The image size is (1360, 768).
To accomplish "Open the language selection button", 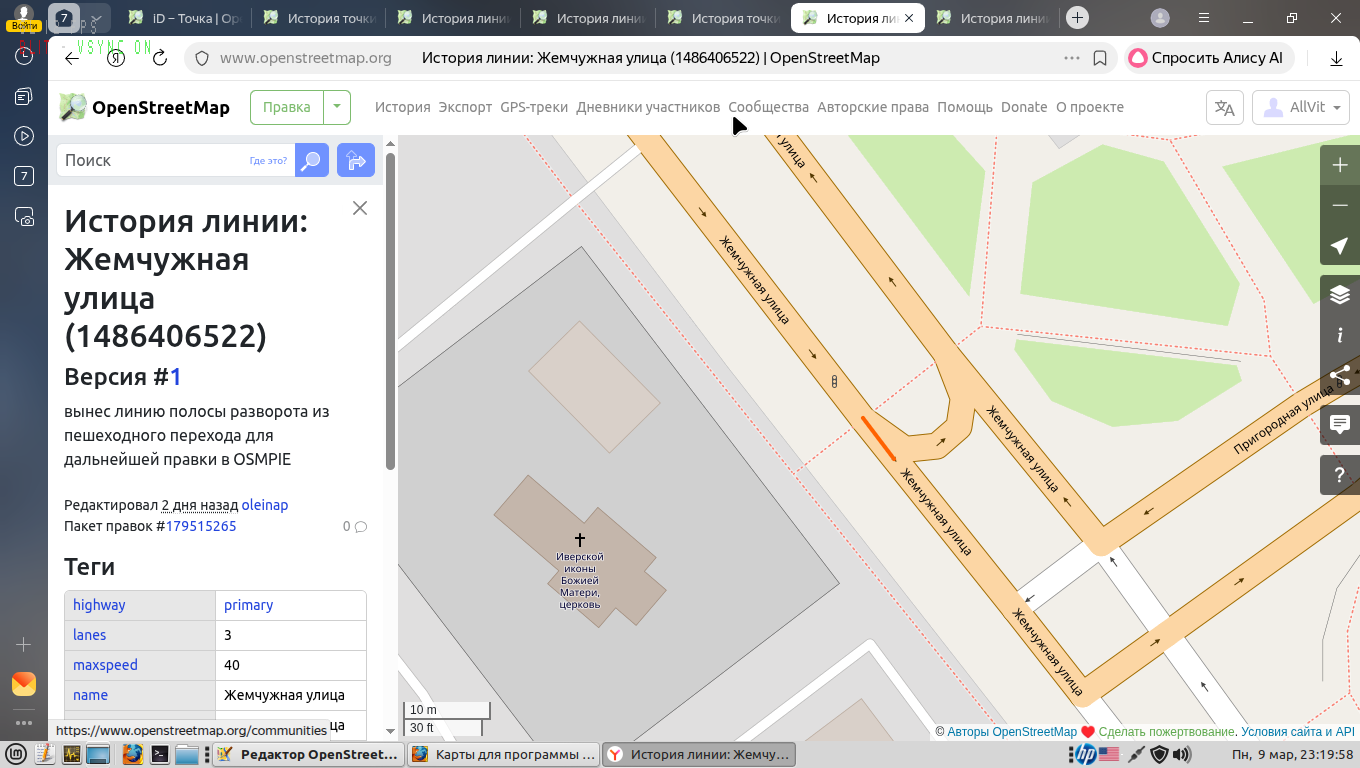I will point(1225,107).
